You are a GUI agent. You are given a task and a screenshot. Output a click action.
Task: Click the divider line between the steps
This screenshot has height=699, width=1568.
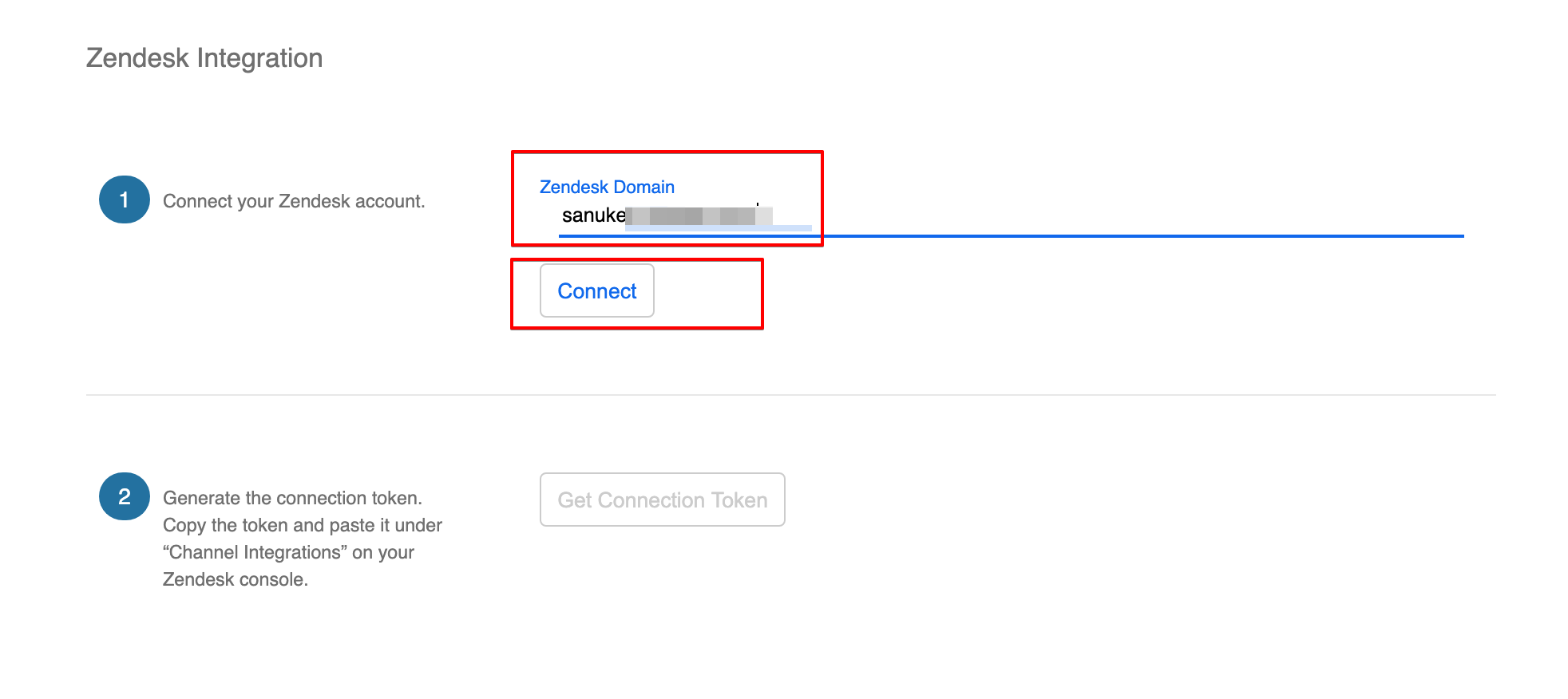point(791,395)
